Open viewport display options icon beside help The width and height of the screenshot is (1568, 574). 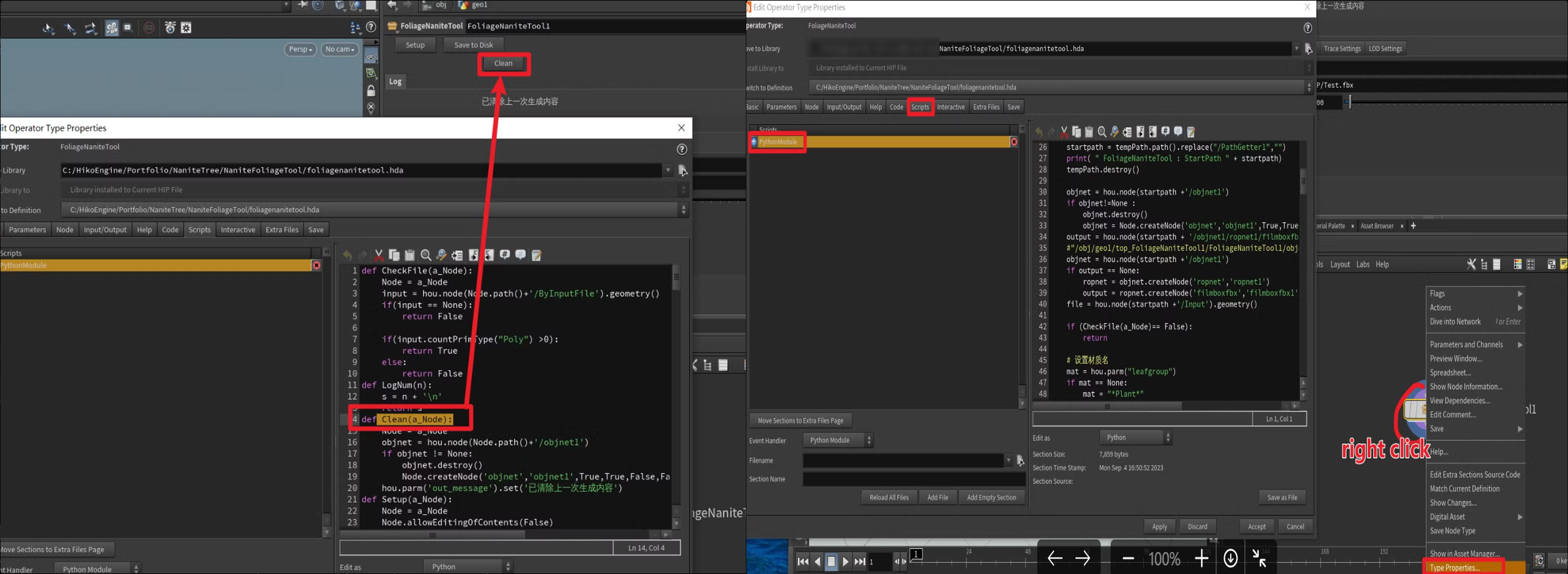[356, 27]
